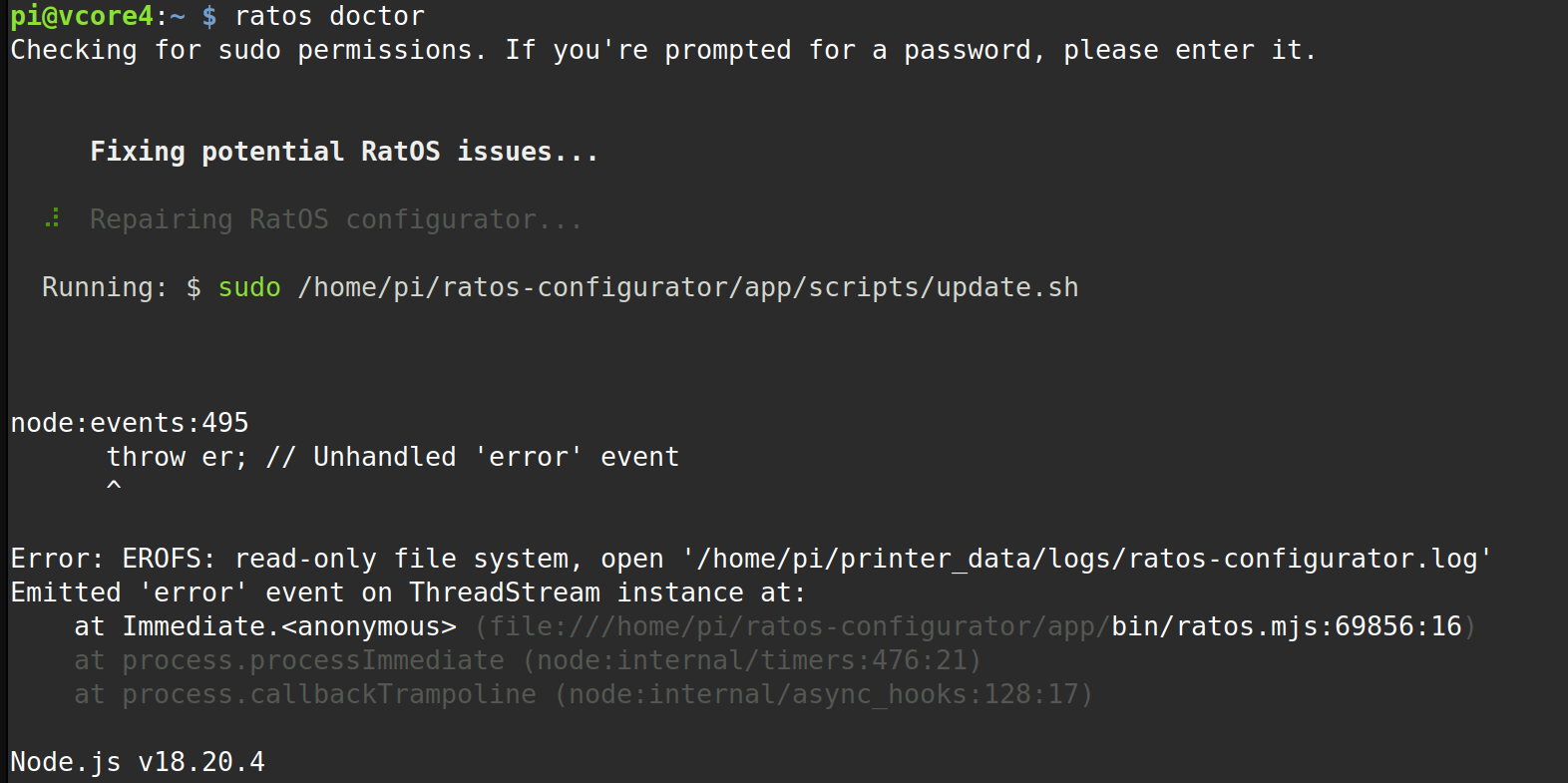
Task: Click "process.processImmediate" in the stack trace
Action: [313, 660]
